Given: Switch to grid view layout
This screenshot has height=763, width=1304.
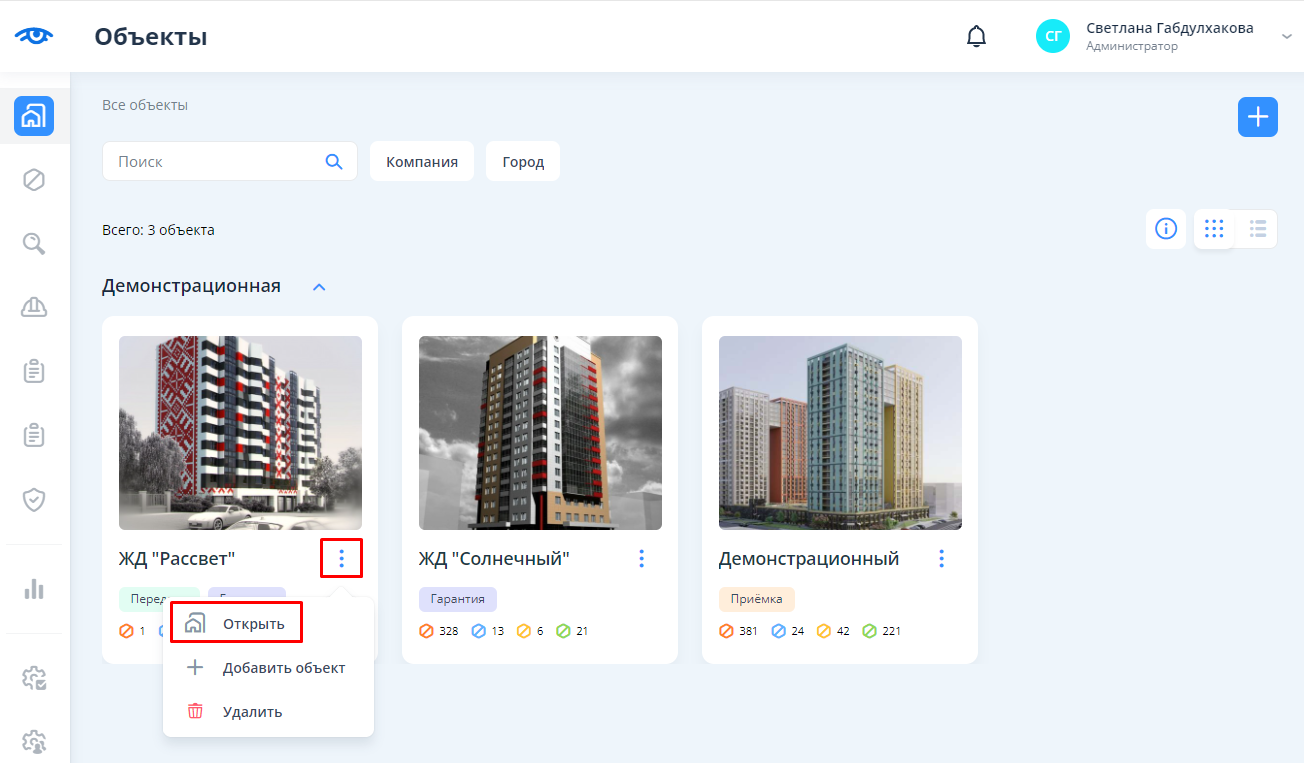Looking at the screenshot, I should coord(1214,229).
